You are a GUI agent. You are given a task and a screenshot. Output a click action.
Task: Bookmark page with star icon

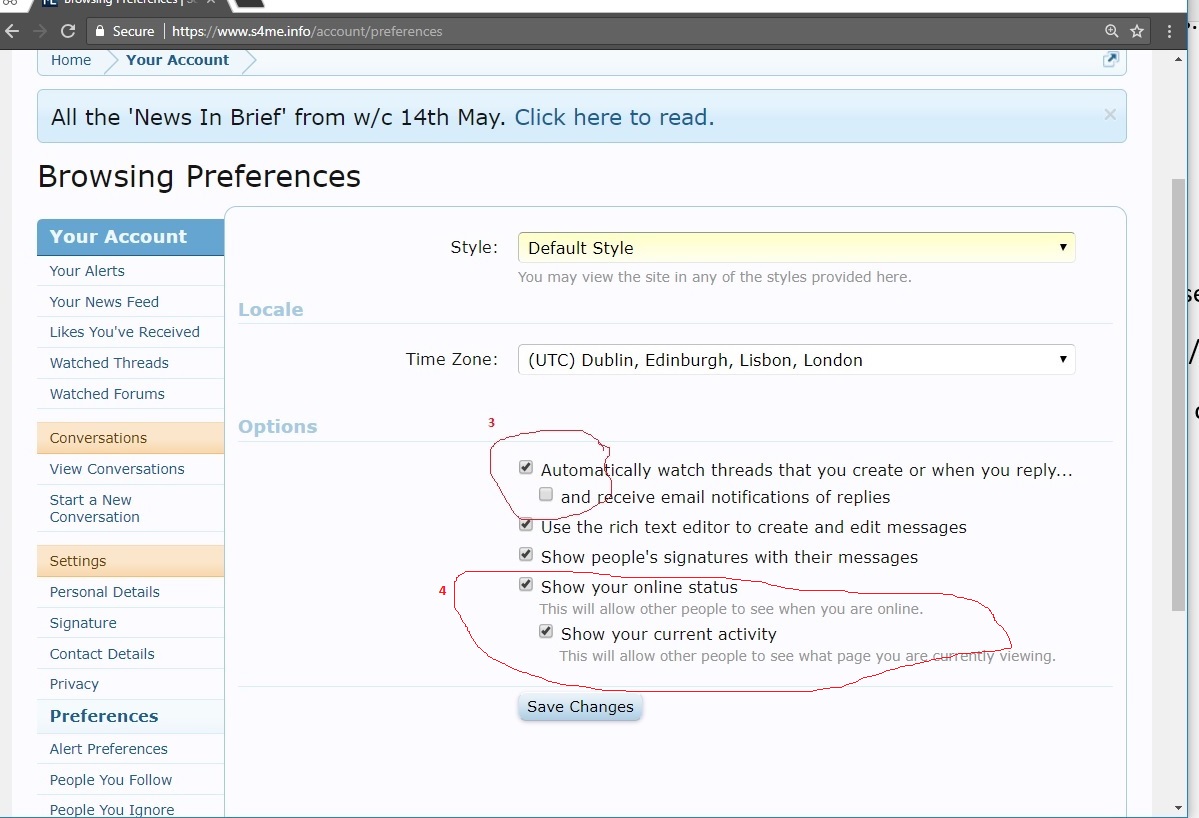(x=1137, y=31)
